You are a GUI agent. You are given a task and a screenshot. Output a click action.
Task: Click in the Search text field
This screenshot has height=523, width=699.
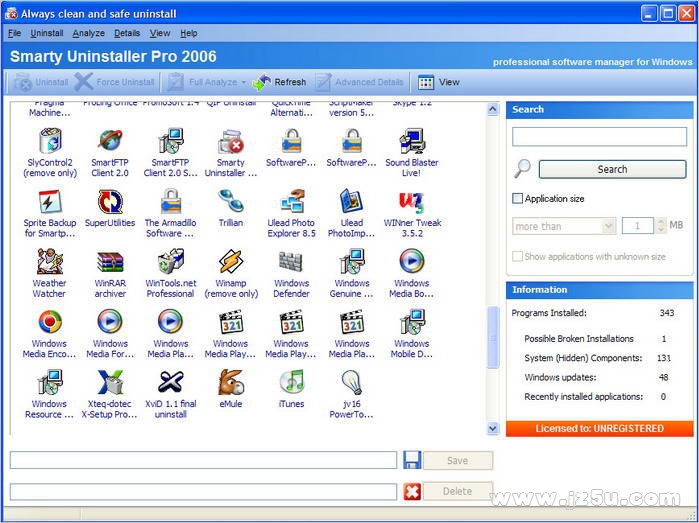(x=599, y=137)
